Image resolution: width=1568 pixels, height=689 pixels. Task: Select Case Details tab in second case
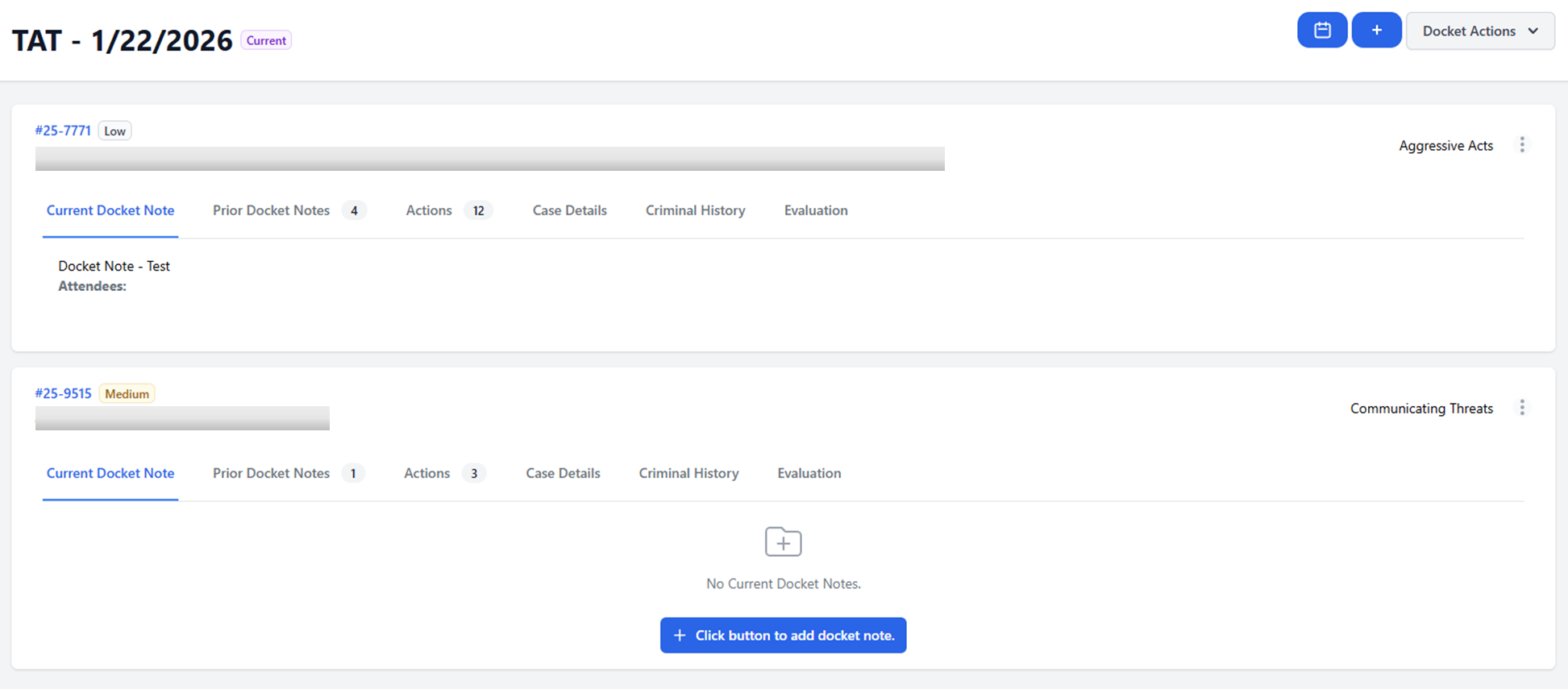(563, 473)
